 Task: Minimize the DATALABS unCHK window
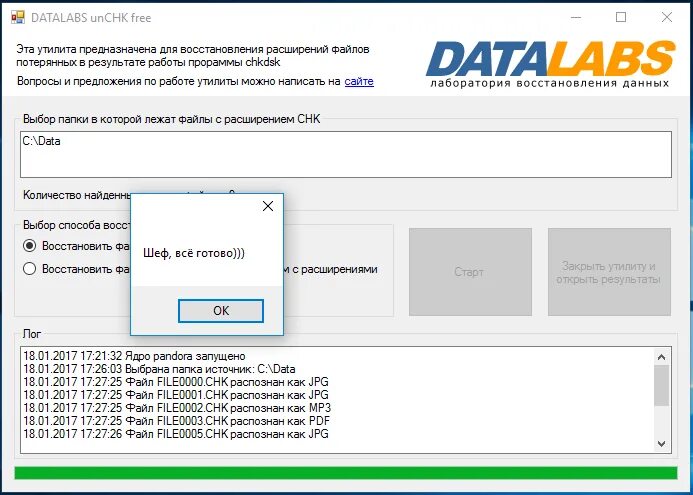coord(576,18)
